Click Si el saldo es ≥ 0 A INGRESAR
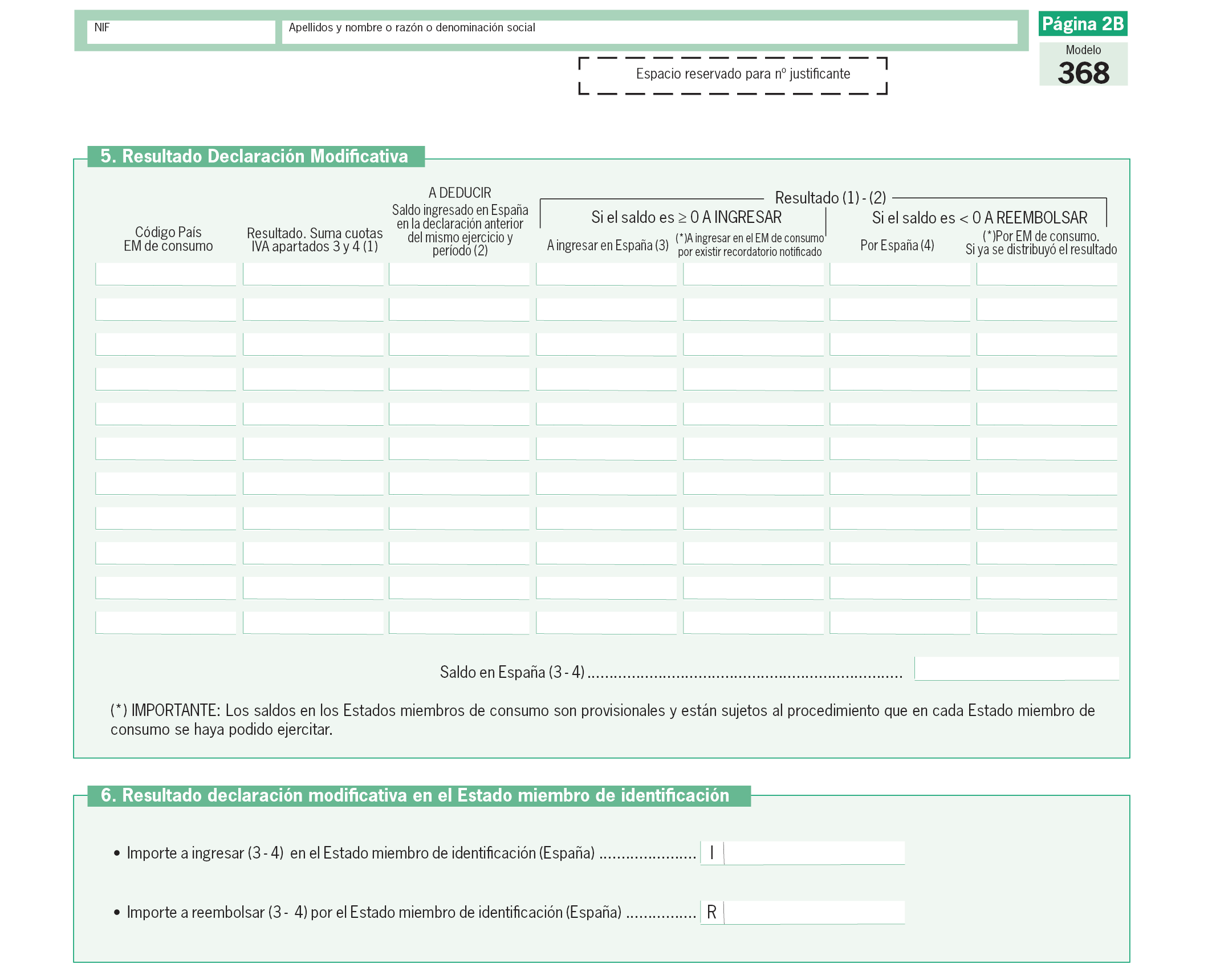The width and height of the screenshot is (1212, 980). pos(686,217)
